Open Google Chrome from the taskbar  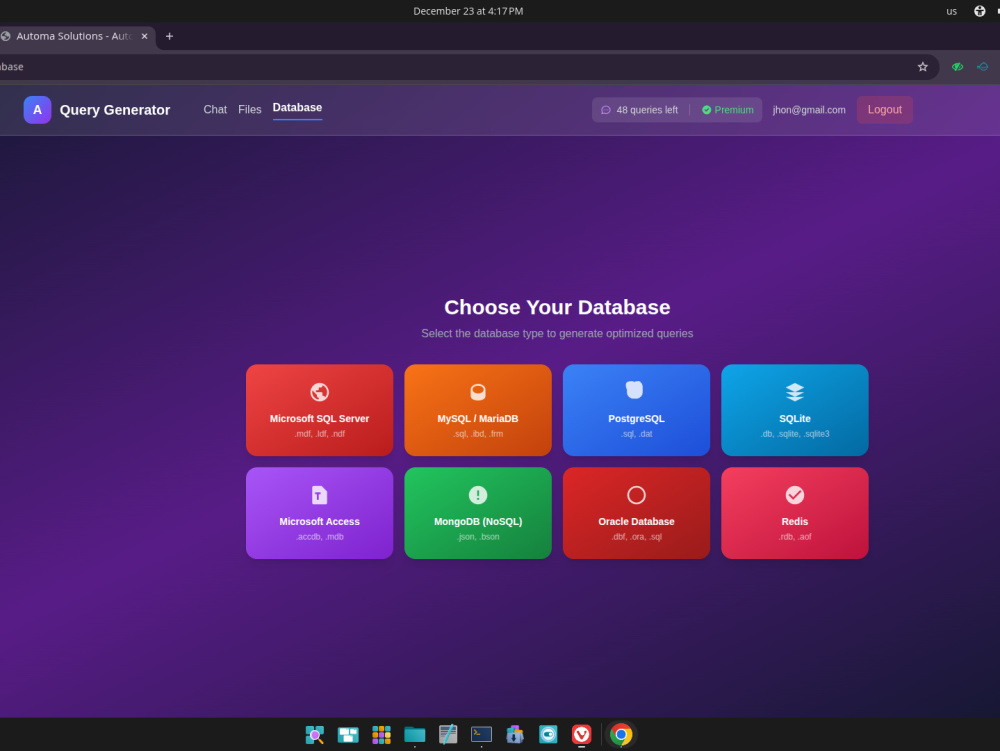[621, 734]
